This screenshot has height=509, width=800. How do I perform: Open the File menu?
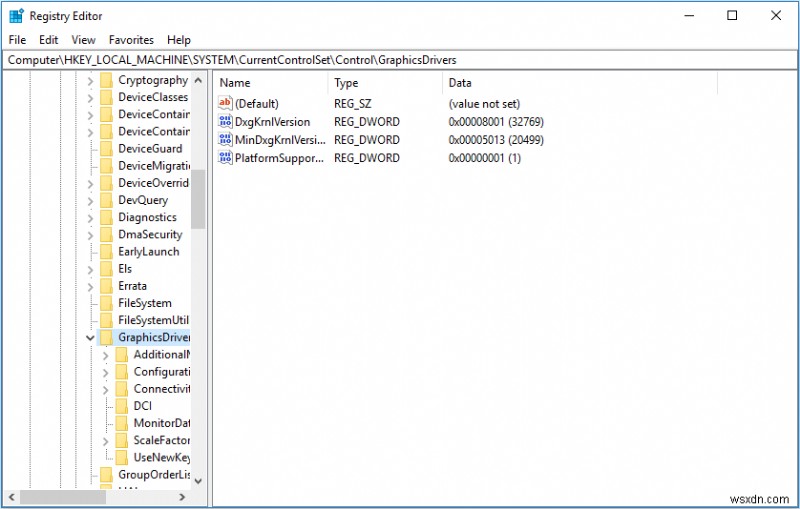(17, 40)
